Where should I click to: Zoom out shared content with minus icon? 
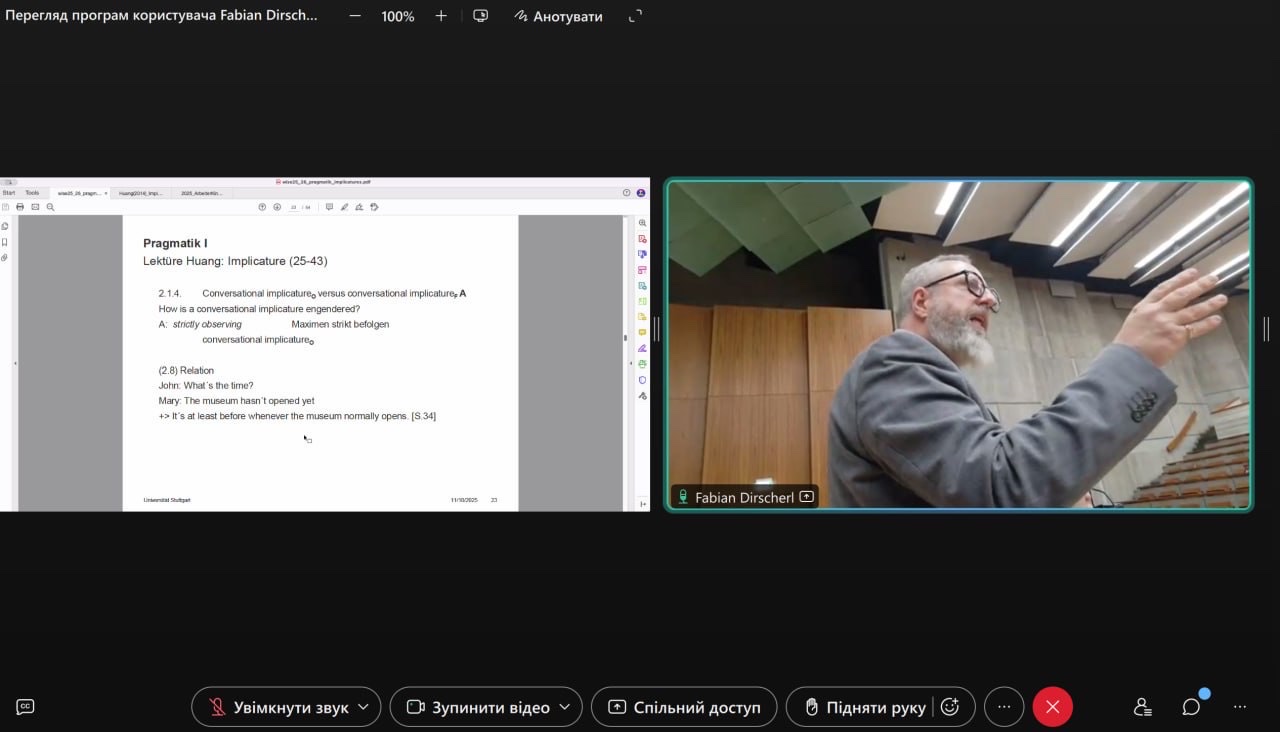click(355, 16)
